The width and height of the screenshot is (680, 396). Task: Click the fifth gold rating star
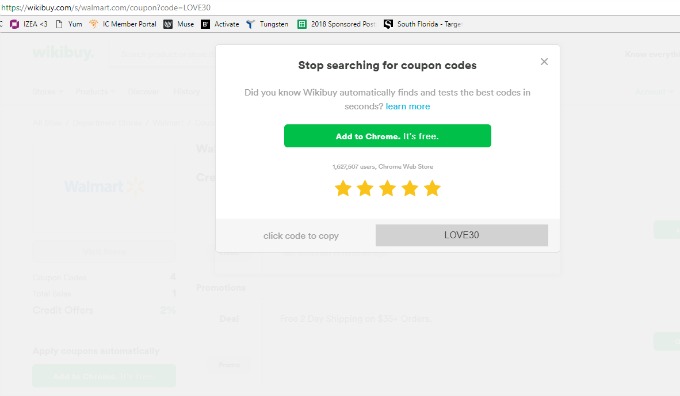pyautogui.click(x=432, y=188)
